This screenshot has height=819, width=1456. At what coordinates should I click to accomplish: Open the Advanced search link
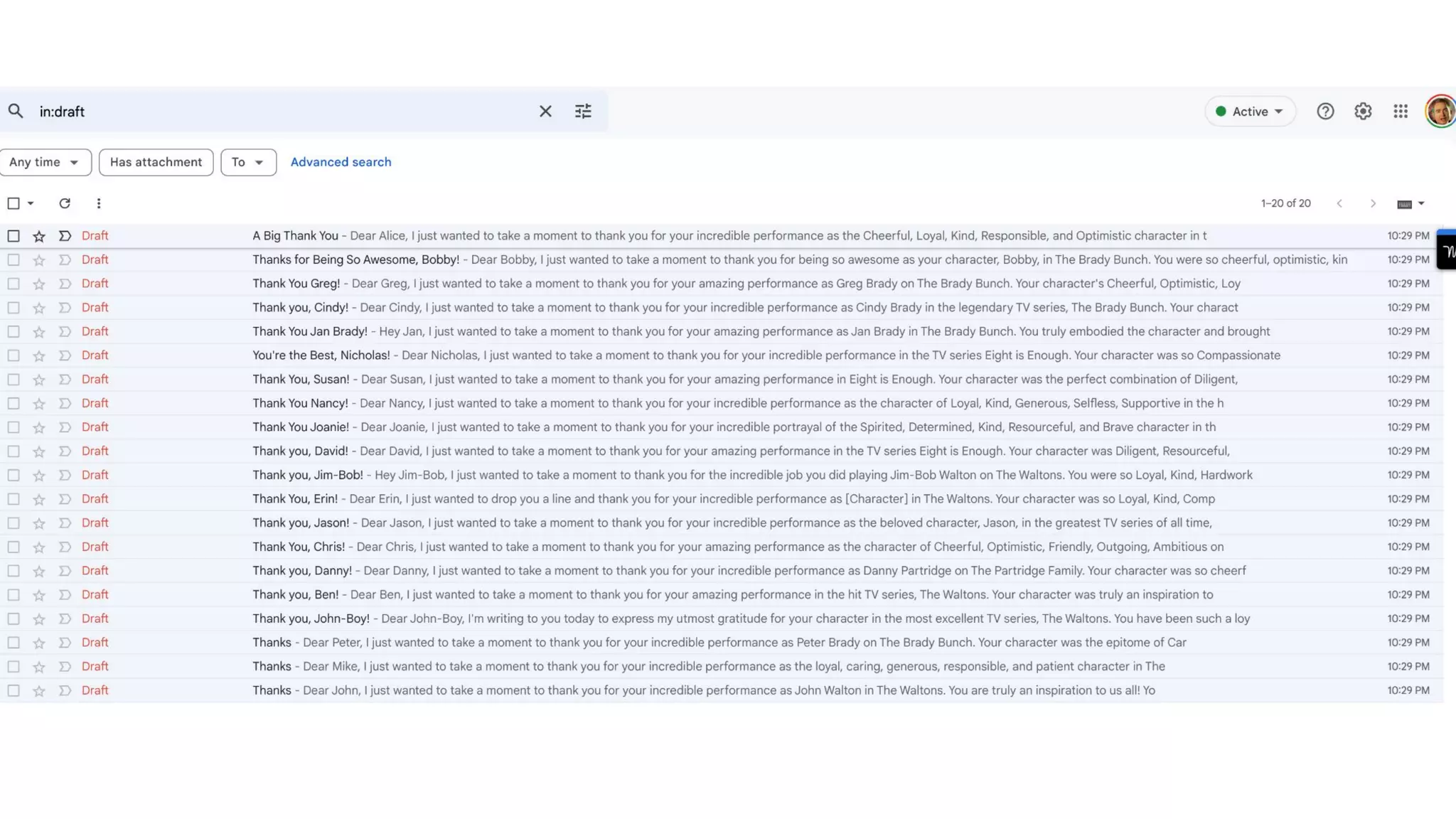341,162
